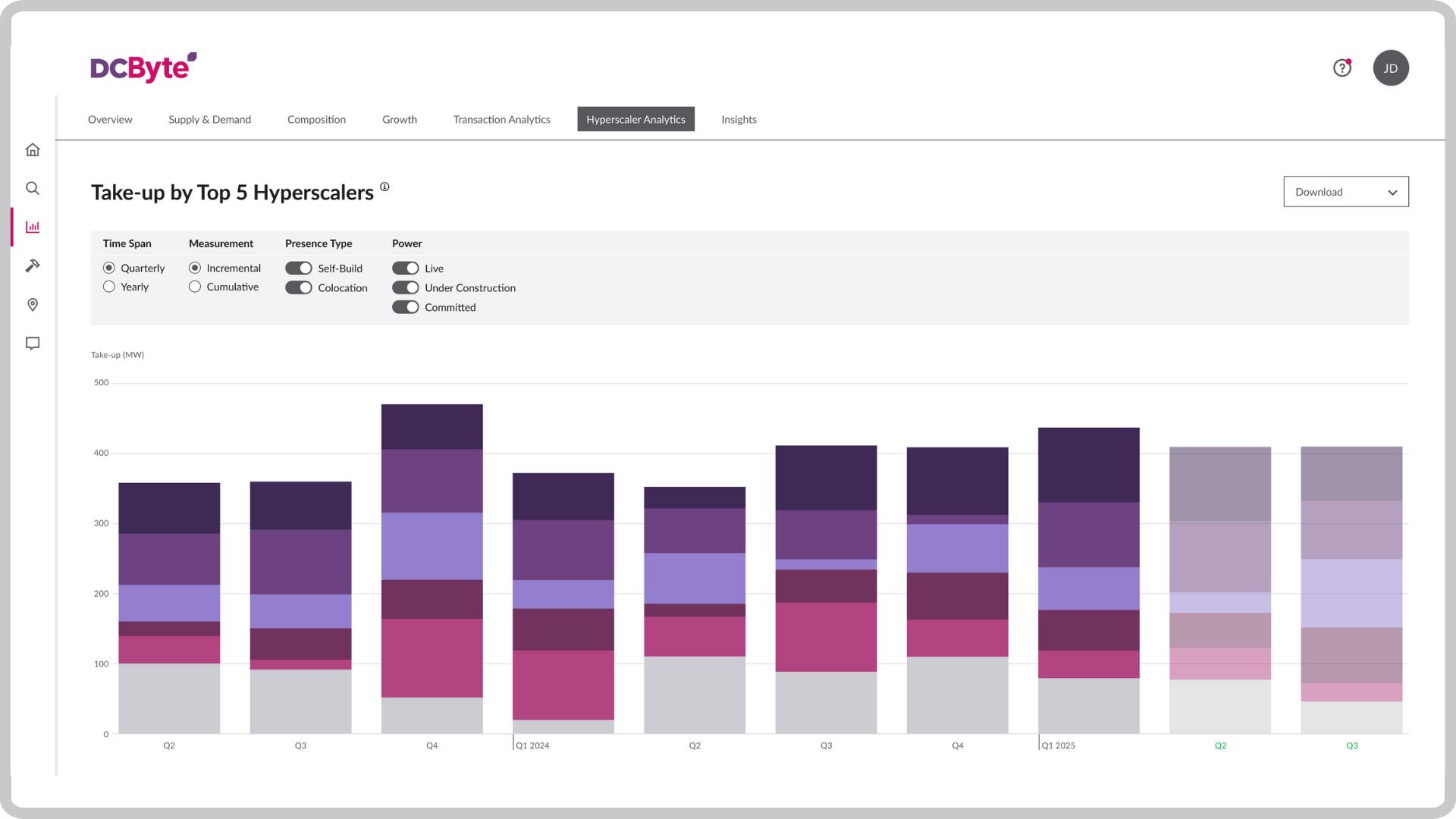Select the active Analytics bar-chart sidebar icon
Viewport: 1456px width, 819px height.
[33, 227]
